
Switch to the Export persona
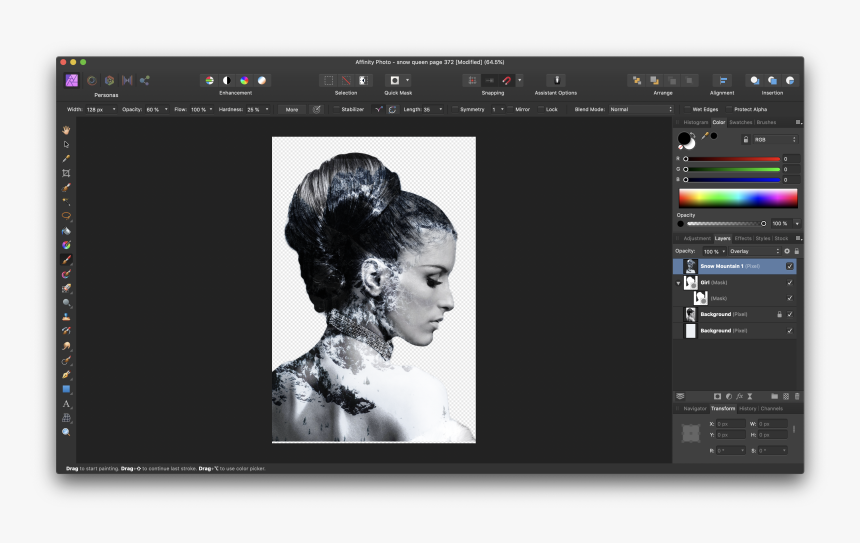tap(144, 81)
